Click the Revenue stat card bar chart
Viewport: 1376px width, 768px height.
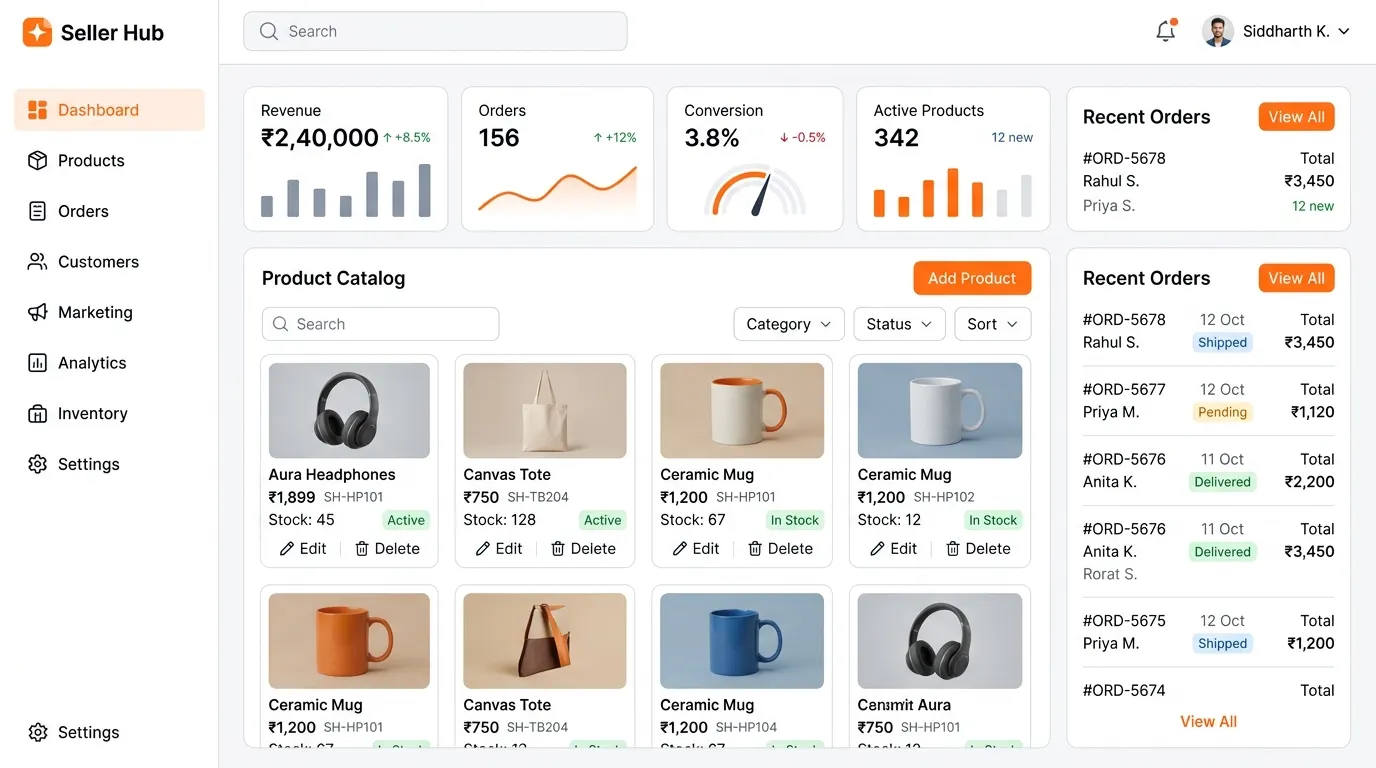pyautogui.click(x=346, y=191)
